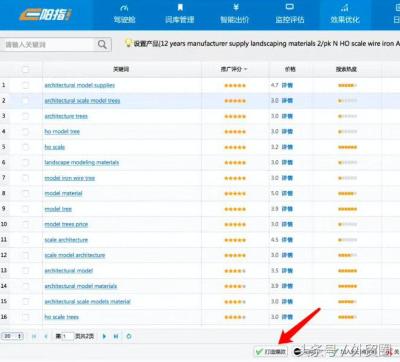
Task: Open keyword link ho model tree
Action: (x=62, y=131)
